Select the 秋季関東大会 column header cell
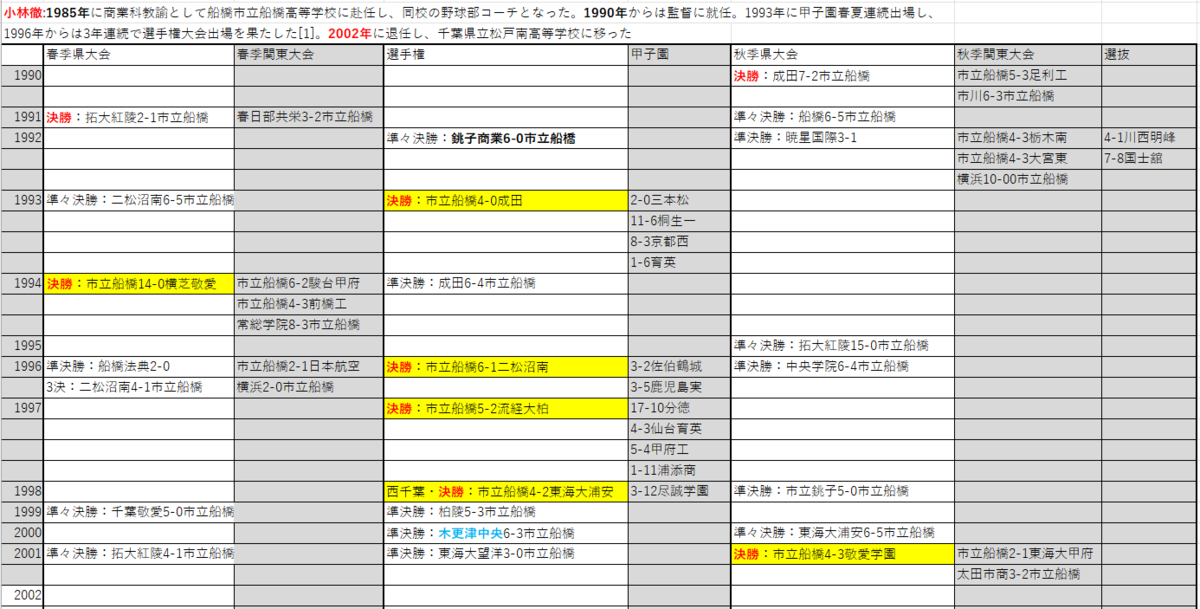Screen dimensions: 1200x609 [1027, 55]
